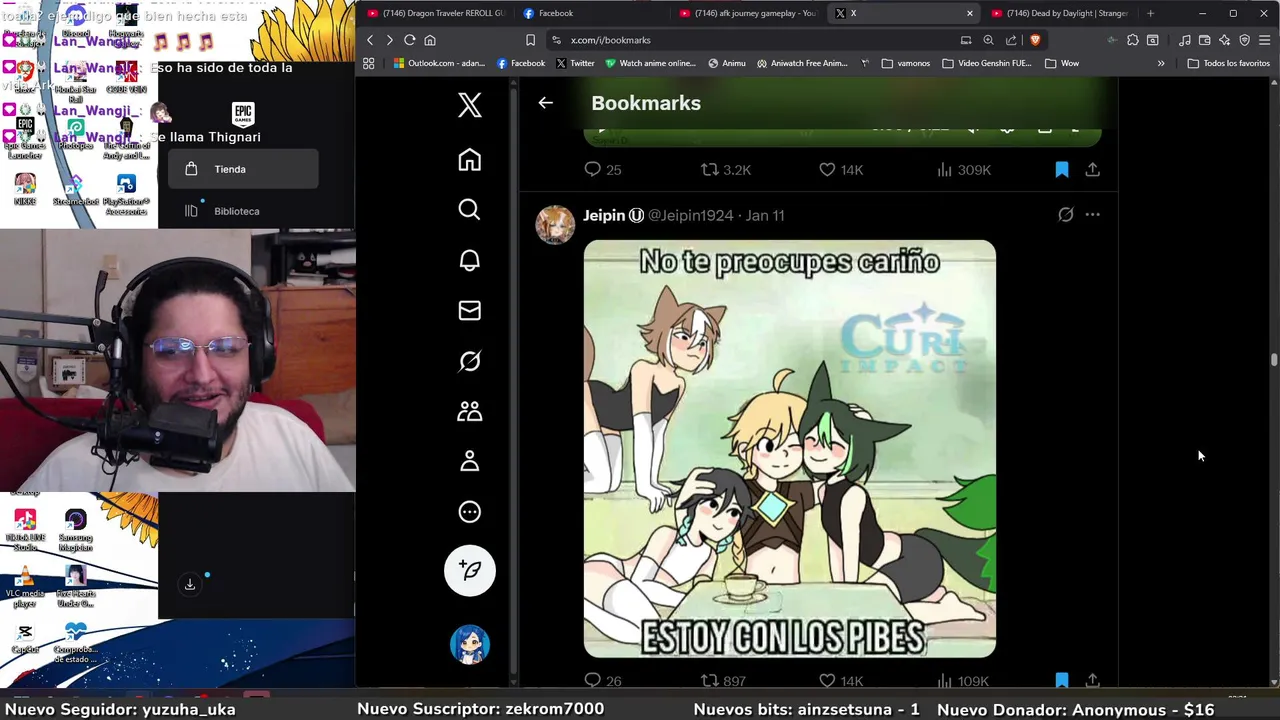Open Outlook.com bookmark

pyautogui.click(x=439, y=63)
